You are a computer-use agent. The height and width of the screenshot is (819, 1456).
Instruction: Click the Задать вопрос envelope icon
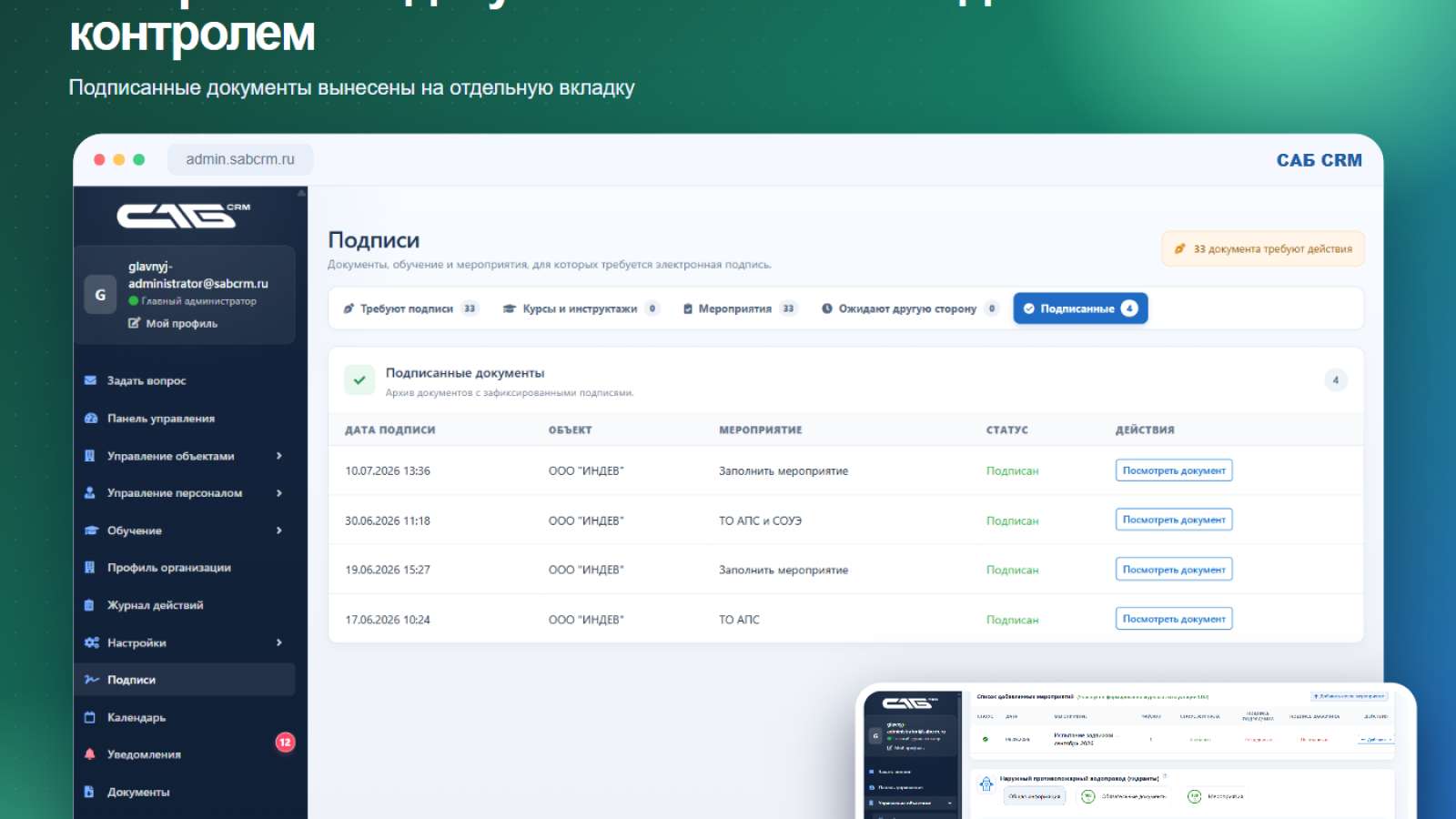point(90,380)
